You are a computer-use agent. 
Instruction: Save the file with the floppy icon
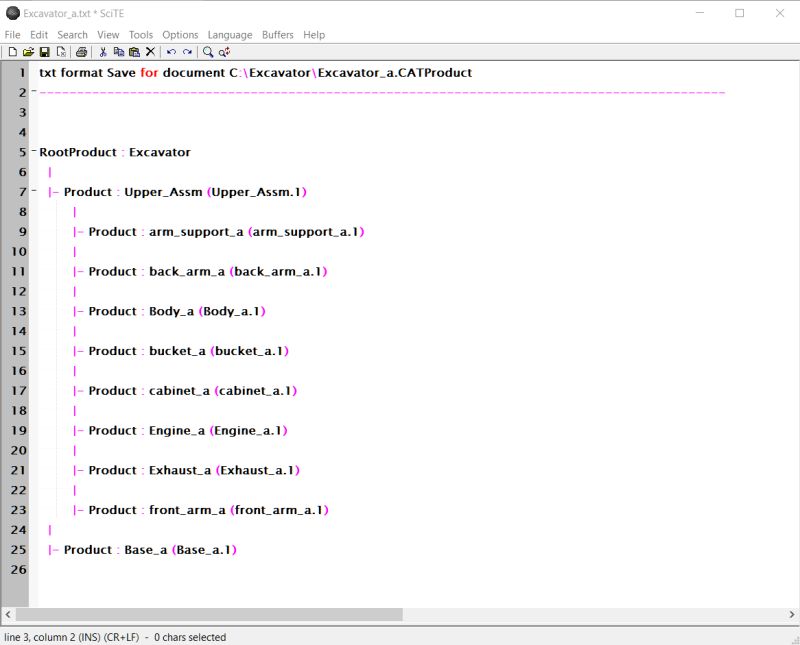click(x=44, y=52)
